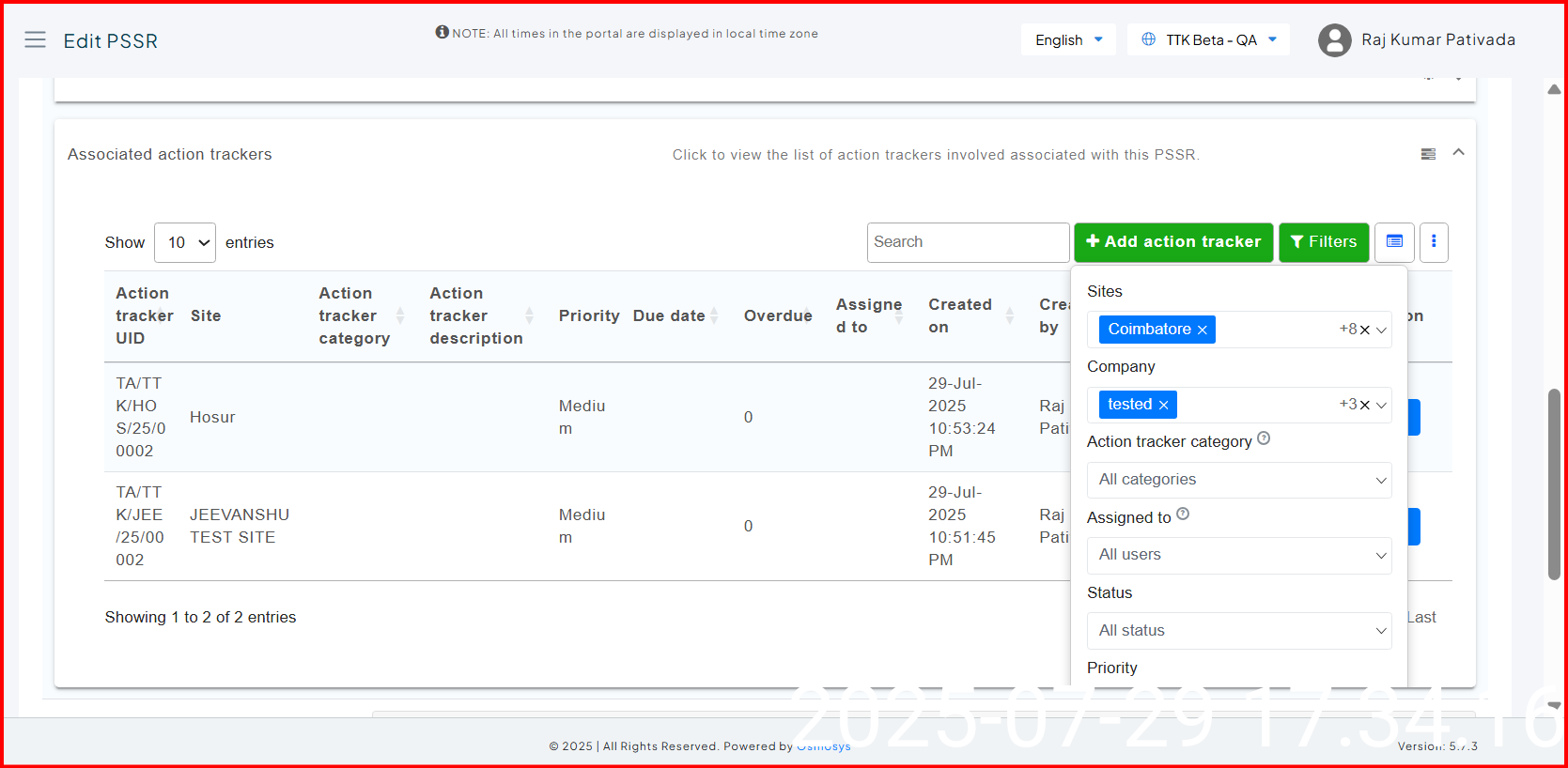Viewport: 1568px width, 768px height.
Task: Collapse the Associated action trackers panel
Action: tap(1458, 152)
